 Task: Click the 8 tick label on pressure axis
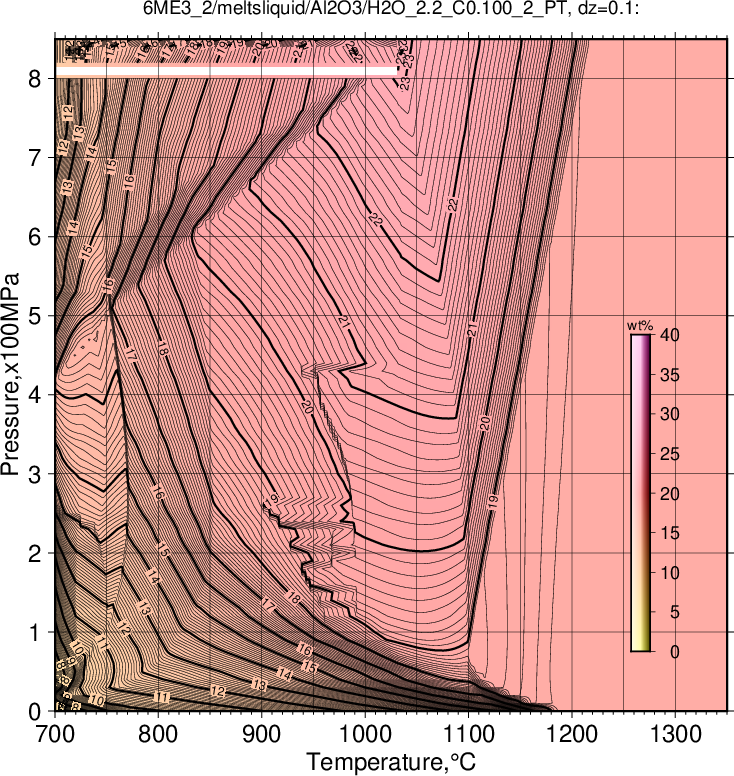pyautogui.click(x=35, y=78)
